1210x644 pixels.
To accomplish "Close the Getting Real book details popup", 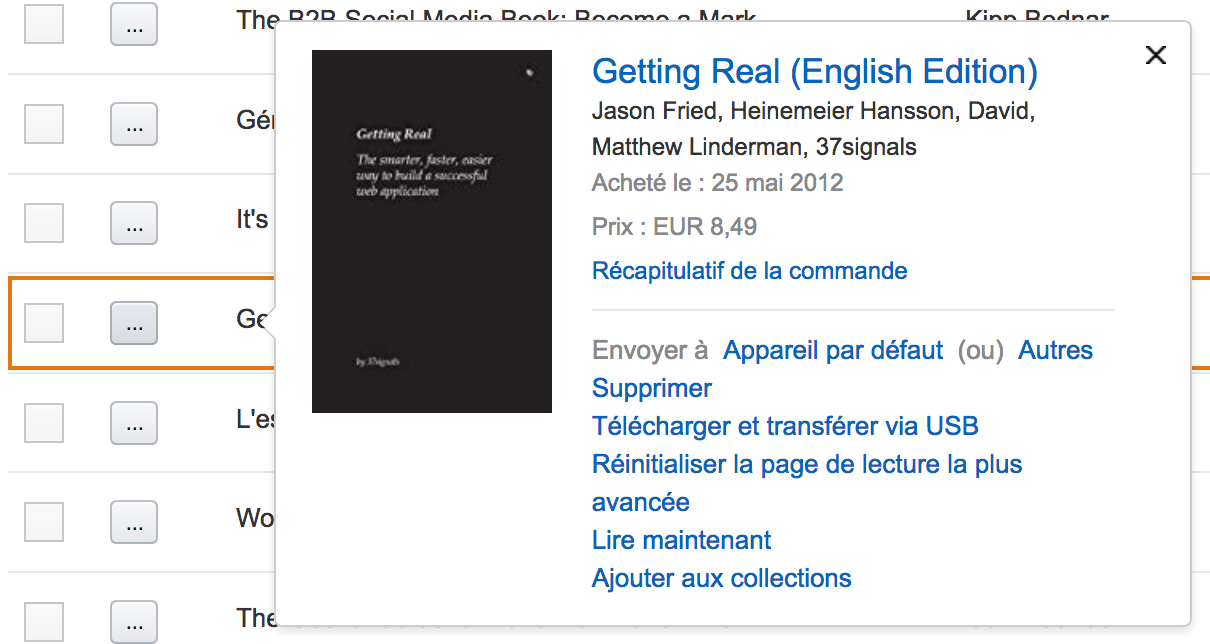I will pyautogui.click(x=1155, y=55).
